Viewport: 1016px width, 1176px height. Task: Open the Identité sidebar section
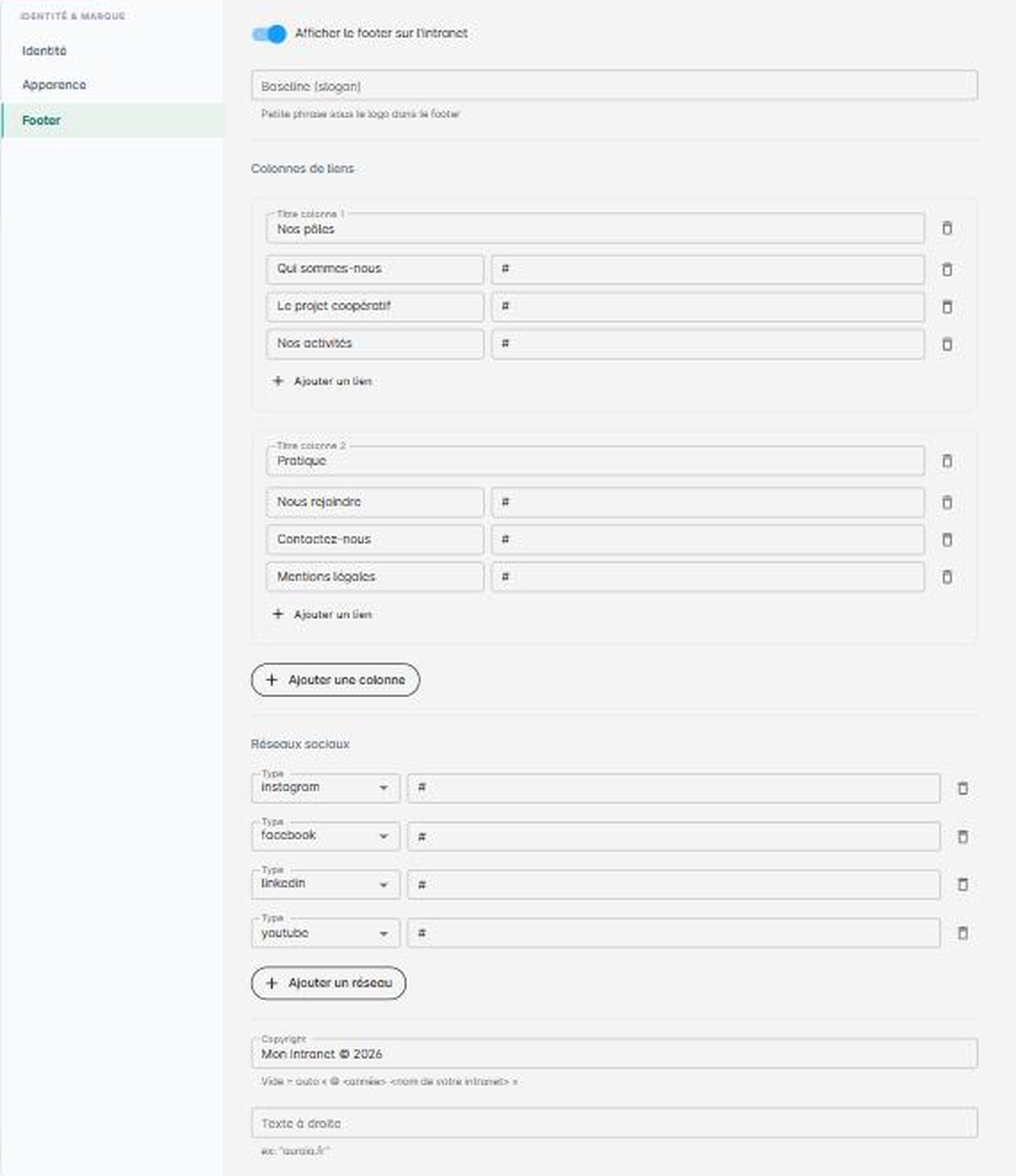(112, 51)
